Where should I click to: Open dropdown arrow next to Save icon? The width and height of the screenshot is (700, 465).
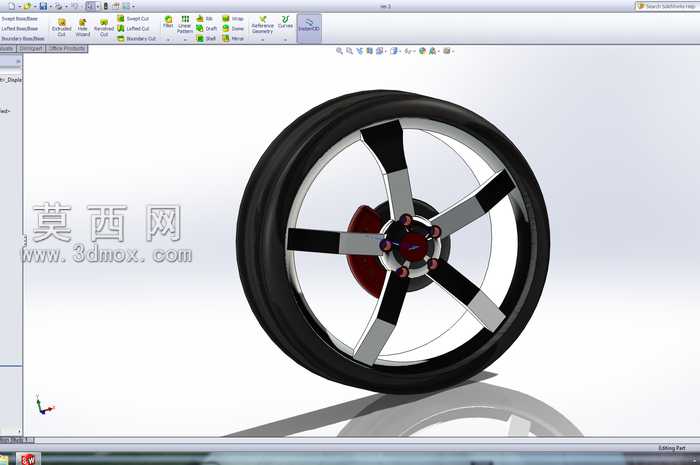[50, 6]
